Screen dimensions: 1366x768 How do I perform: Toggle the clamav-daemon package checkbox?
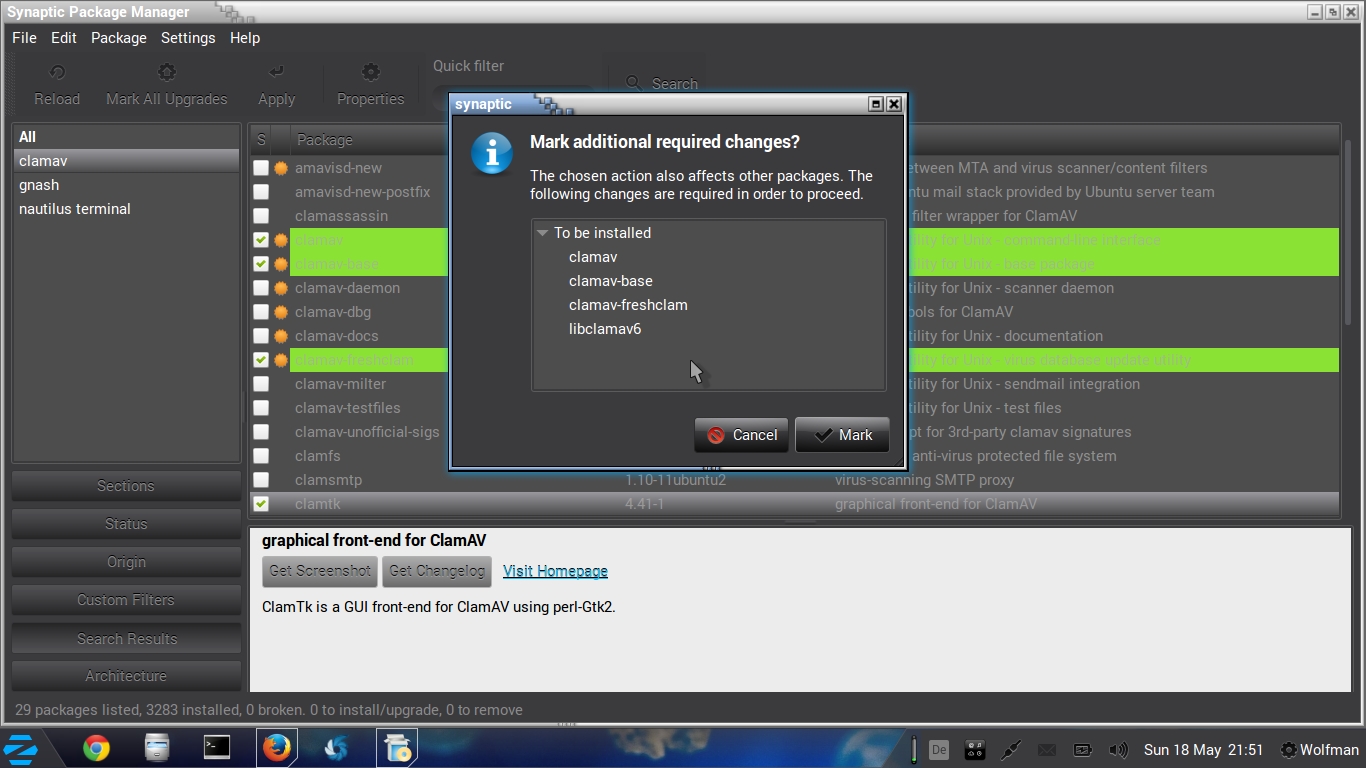[x=261, y=288]
